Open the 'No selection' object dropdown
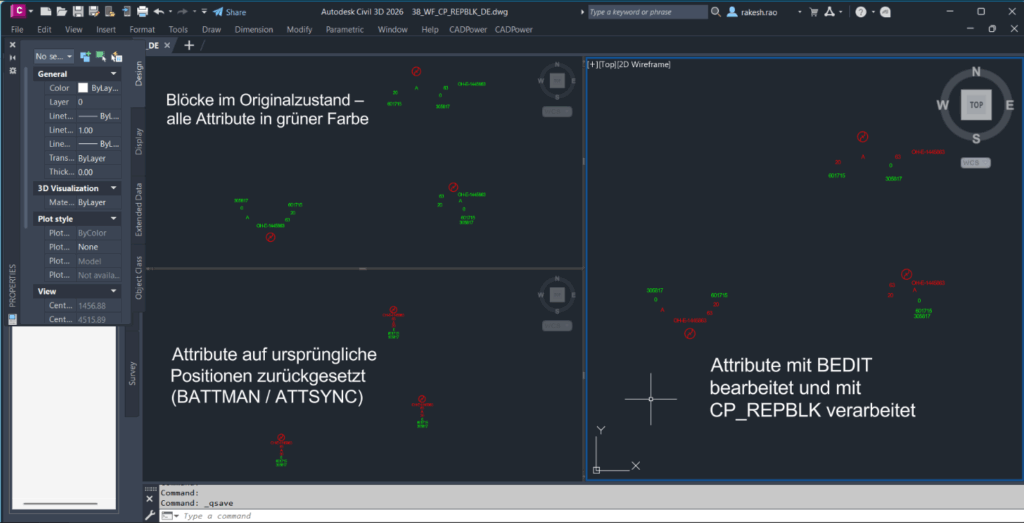This screenshot has width=1024, height=523. pyautogui.click(x=54, y=57)
